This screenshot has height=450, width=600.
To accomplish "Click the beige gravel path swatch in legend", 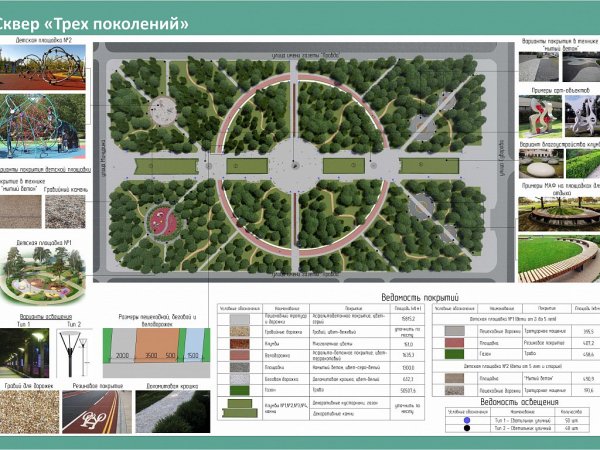I will click(240, 331).
